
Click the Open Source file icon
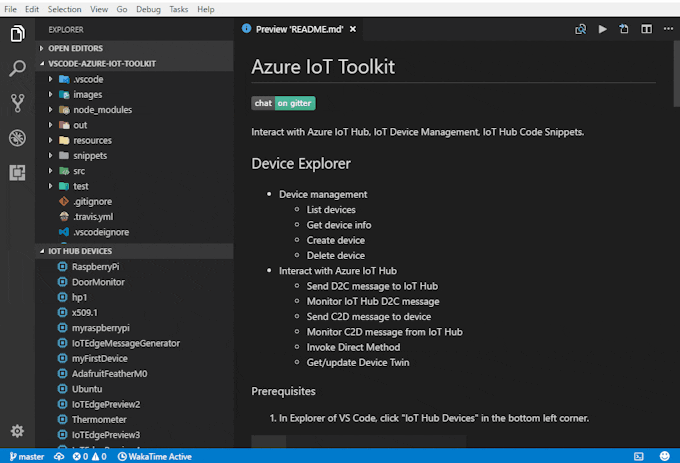coord(624,29)
